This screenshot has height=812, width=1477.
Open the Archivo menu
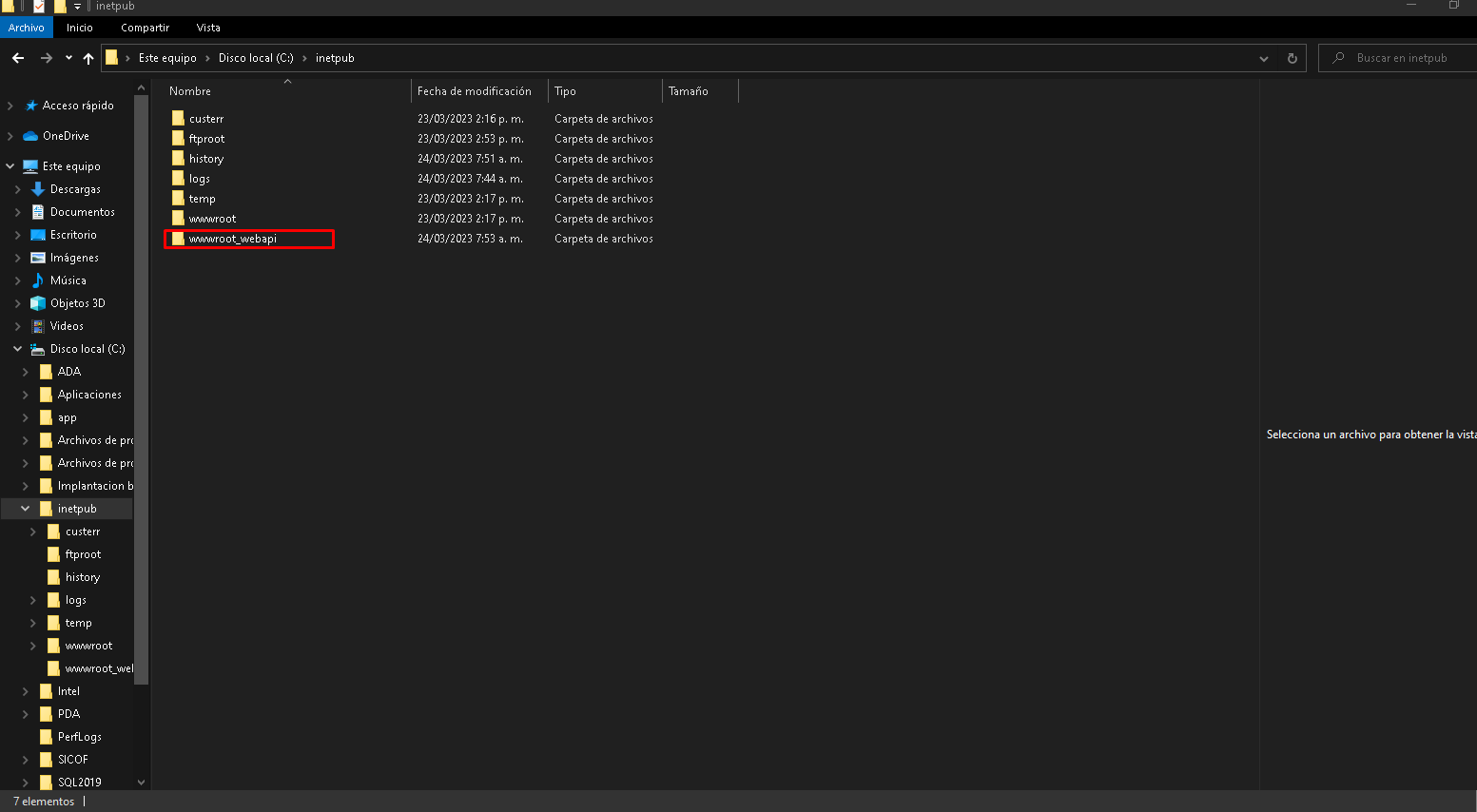pos(26,28)
